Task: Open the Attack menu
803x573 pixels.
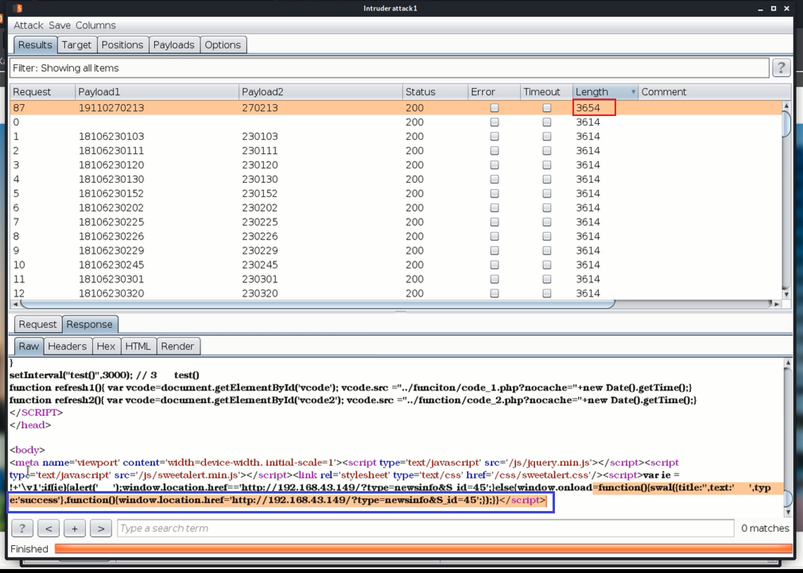Action: click(28, 25)
